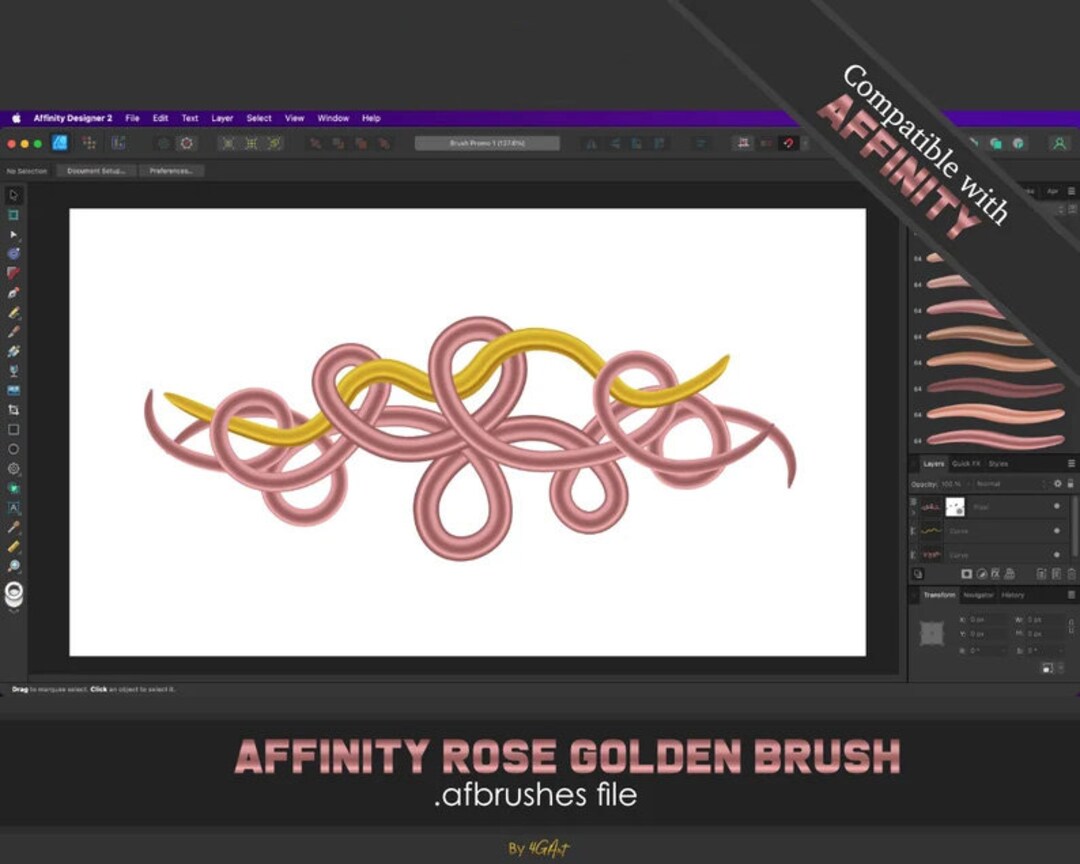Select the Transparency glass tool
This screenshot has height=864, width=1080.
13,371
